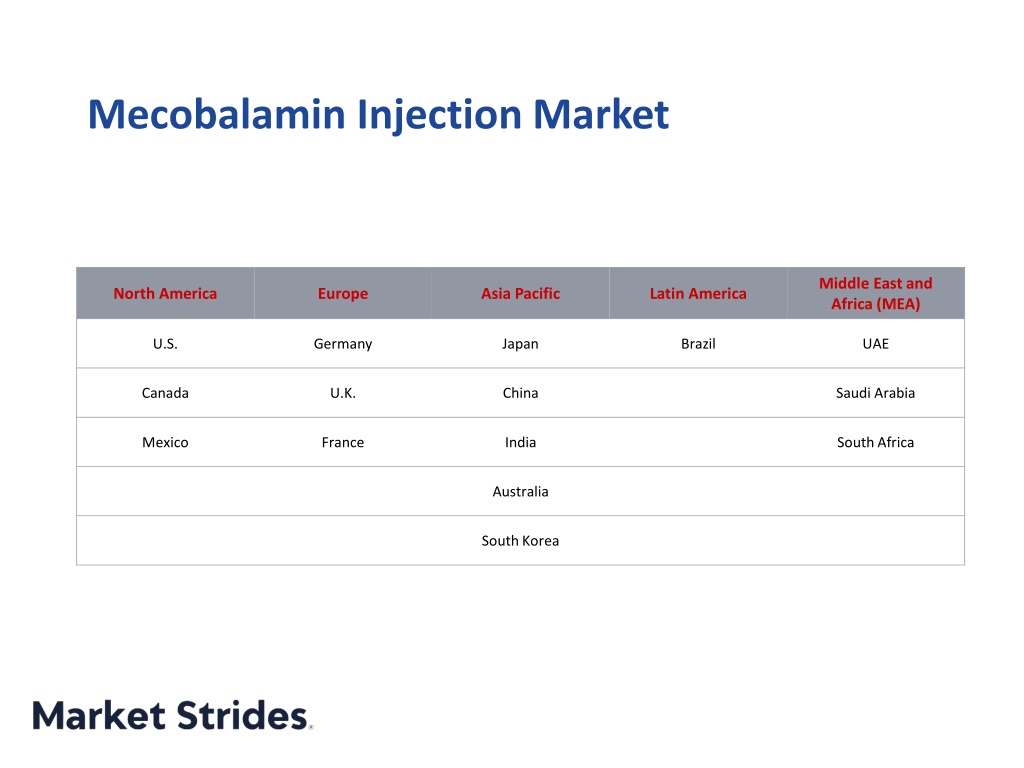The width and height of the screenshot is (1024, 768).
Task: Click the Market Strides logo
Action: [x=172, y=715]
